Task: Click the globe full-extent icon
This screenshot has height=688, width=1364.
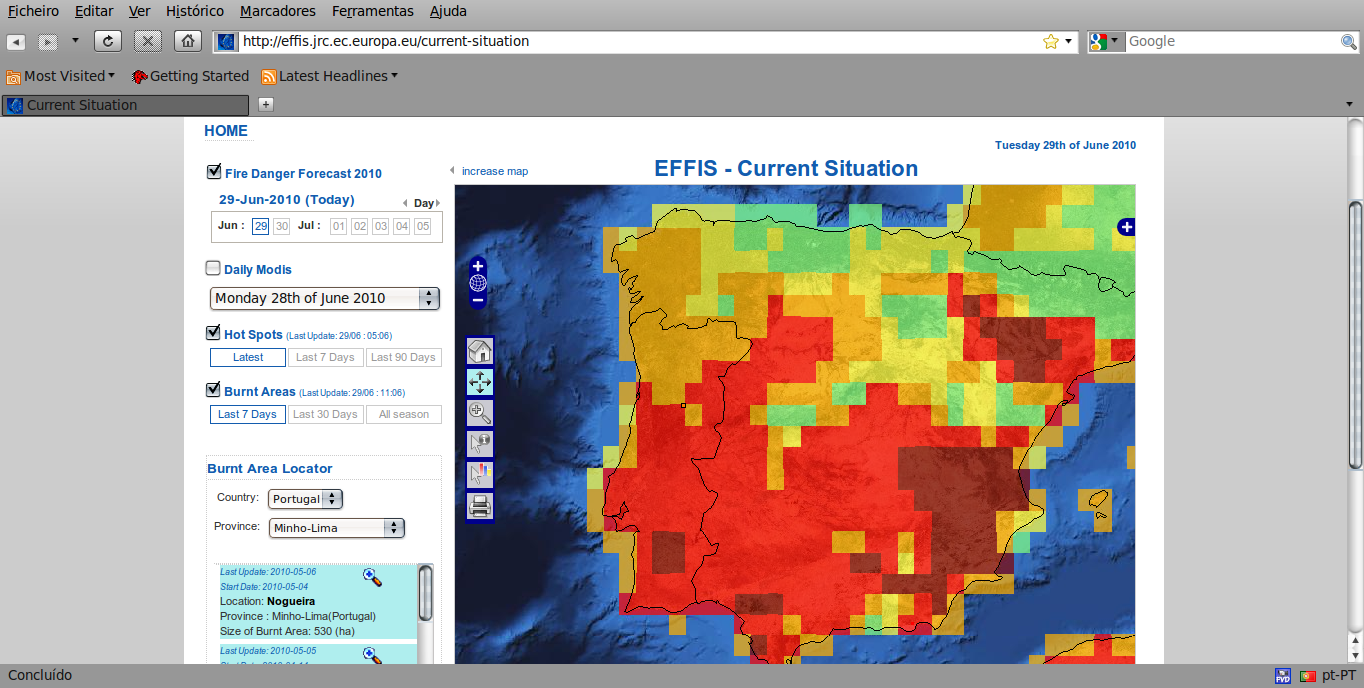Action: coord(478,283)
